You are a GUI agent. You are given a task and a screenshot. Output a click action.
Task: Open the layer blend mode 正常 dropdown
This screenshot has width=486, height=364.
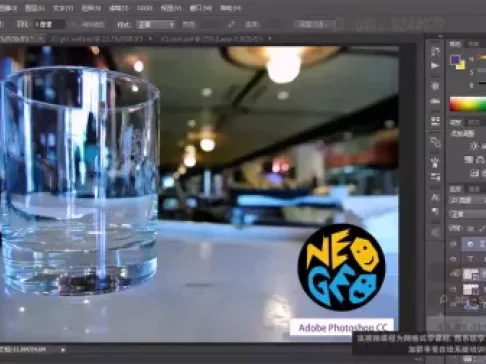(x=468, y=214)
